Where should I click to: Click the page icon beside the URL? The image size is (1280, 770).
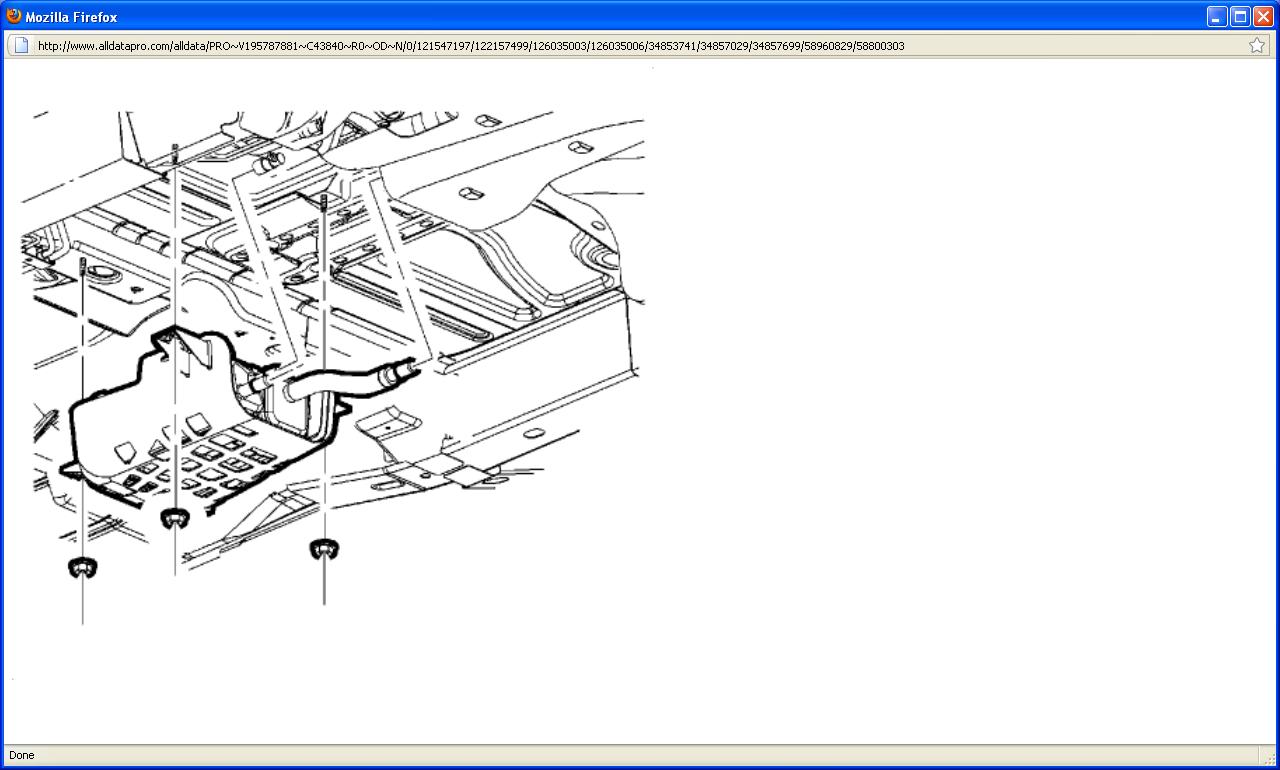click(x=20, y=45)
